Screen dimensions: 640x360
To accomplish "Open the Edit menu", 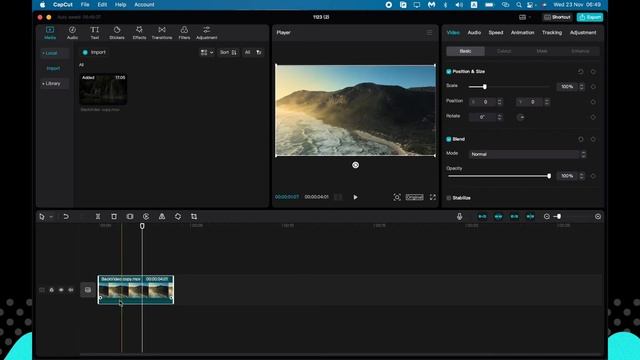I will (102, 4).
